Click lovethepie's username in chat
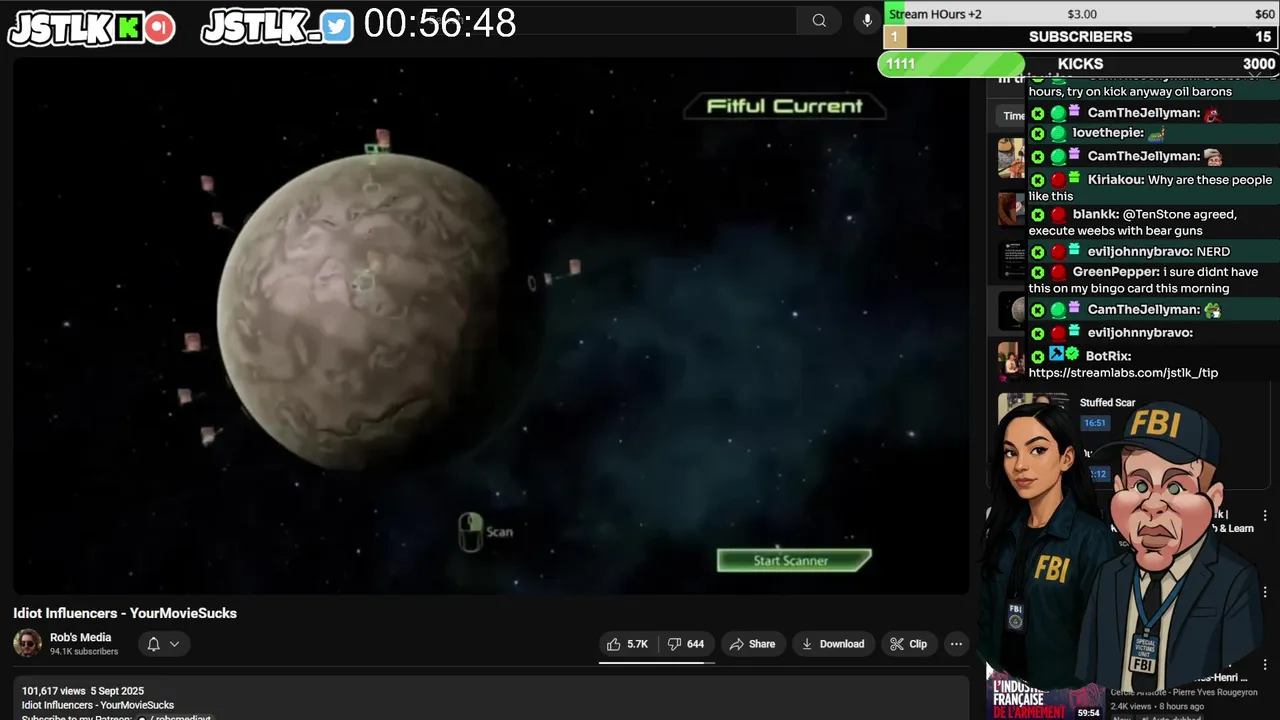Screen dimensions: 1280x720 click(x=1107, y=133)
